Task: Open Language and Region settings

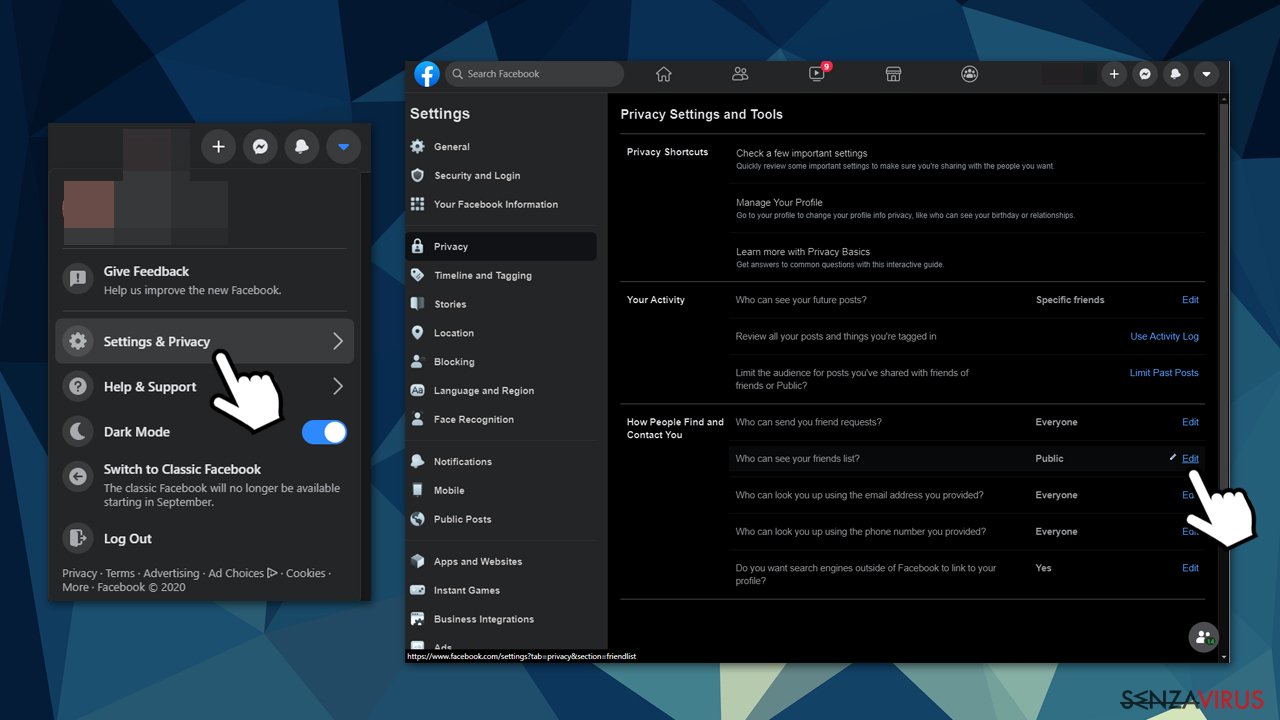Action: coord(500,391)
